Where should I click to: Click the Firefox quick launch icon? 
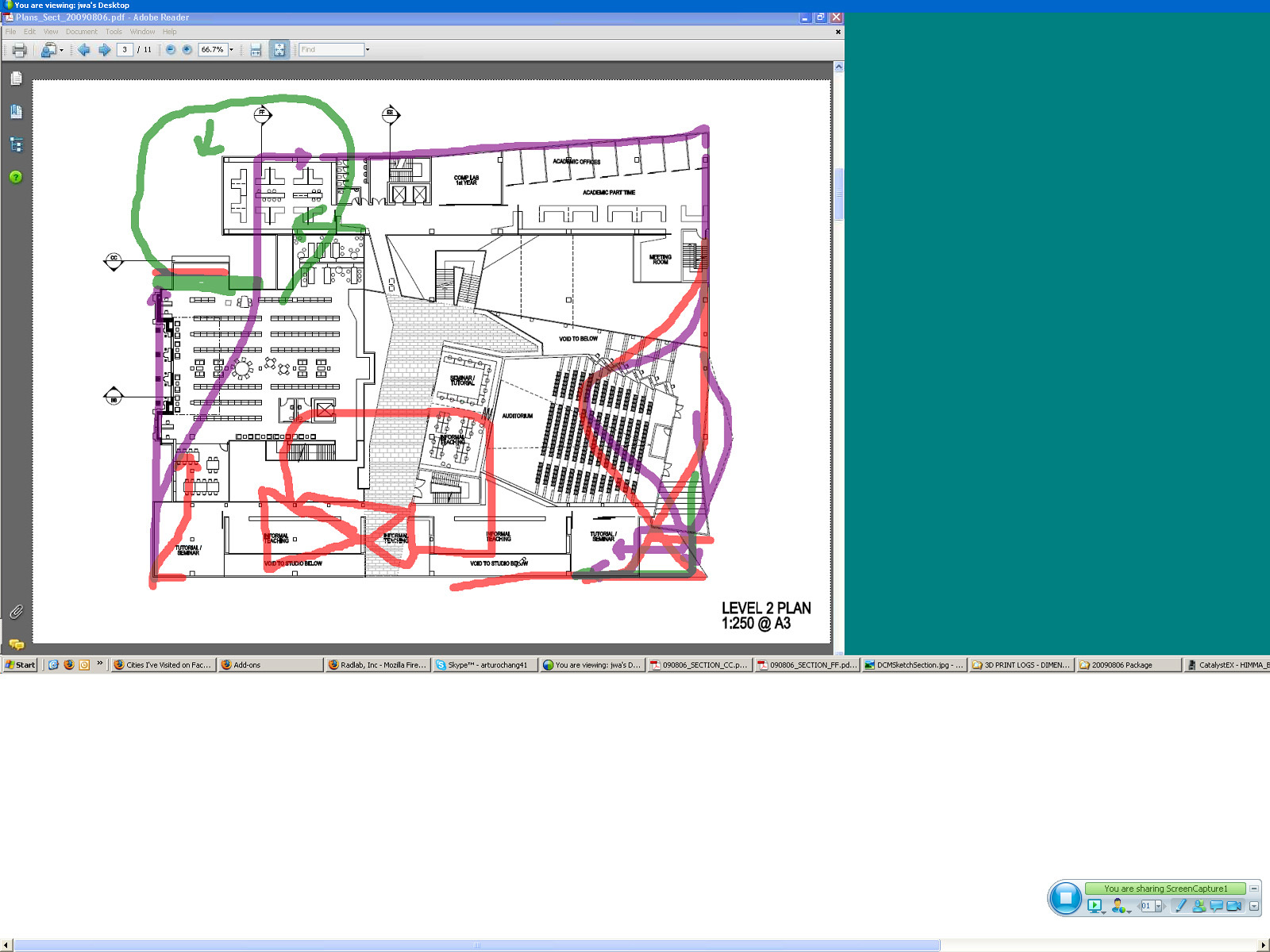point(69,665)
